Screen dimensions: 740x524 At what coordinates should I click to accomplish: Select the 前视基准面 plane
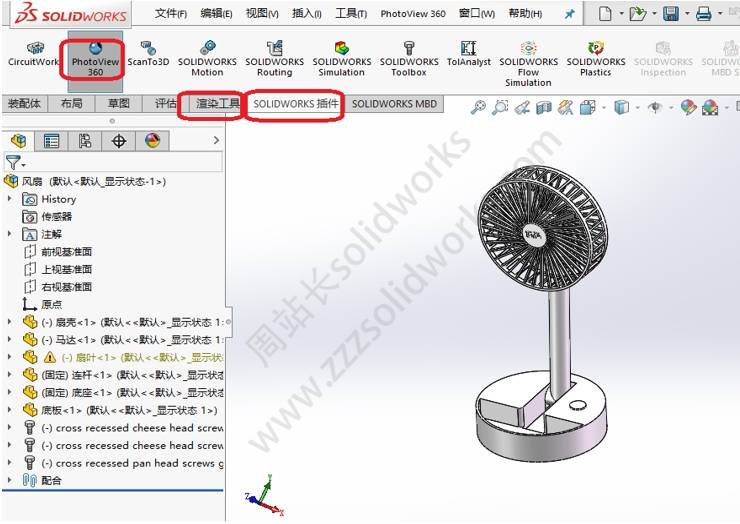pyautogui.click(x=58, y=252)
